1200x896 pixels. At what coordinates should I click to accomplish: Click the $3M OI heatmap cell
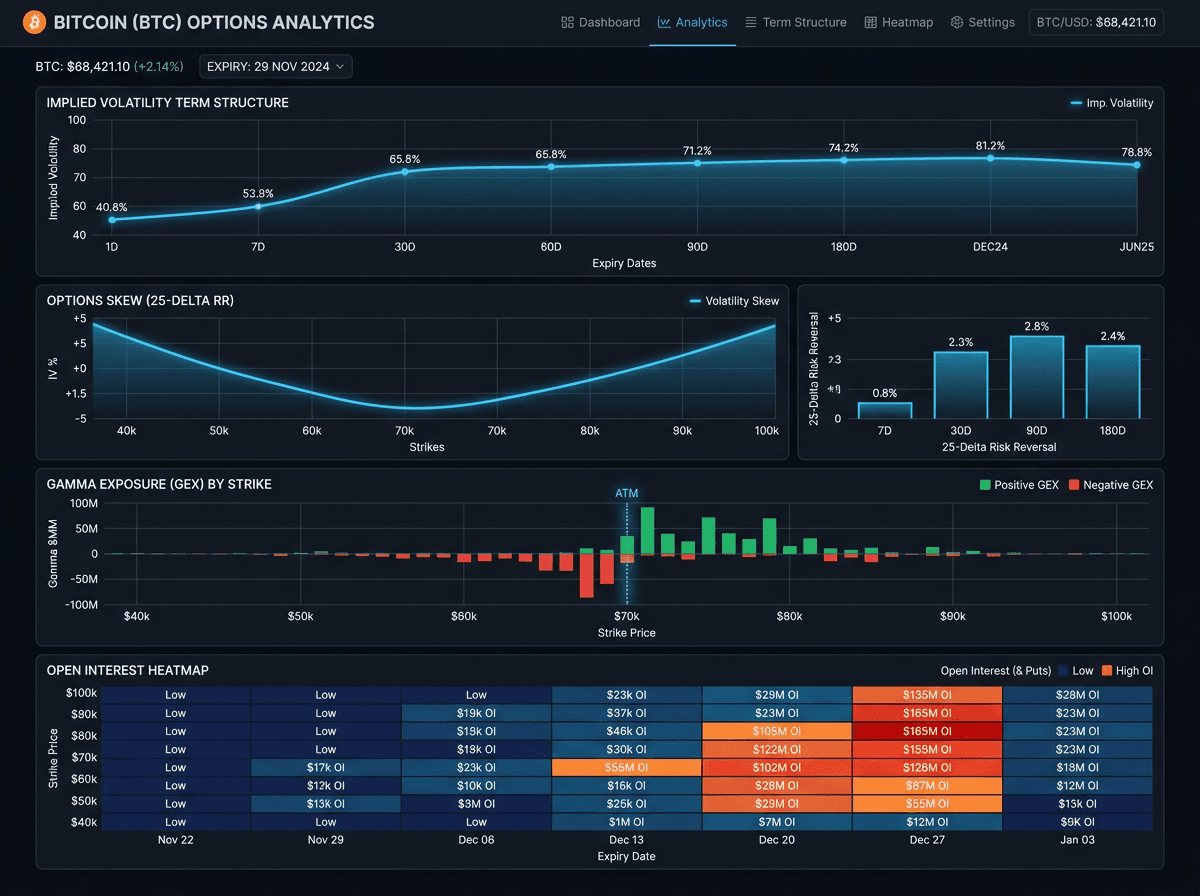pyautogui.click(x=476, y=804)
